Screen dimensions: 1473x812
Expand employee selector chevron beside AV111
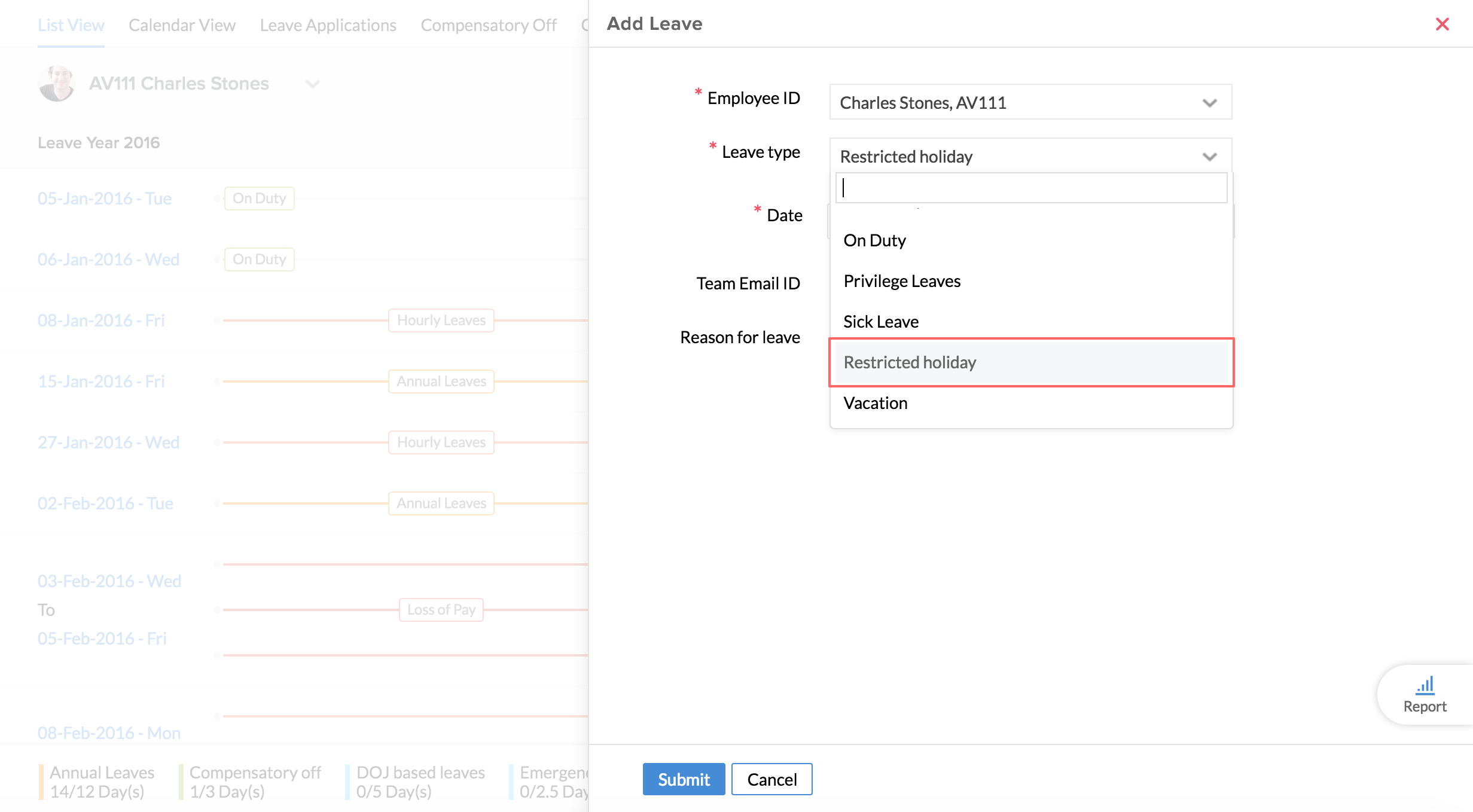pyautogui.click(x=313, y=84)
